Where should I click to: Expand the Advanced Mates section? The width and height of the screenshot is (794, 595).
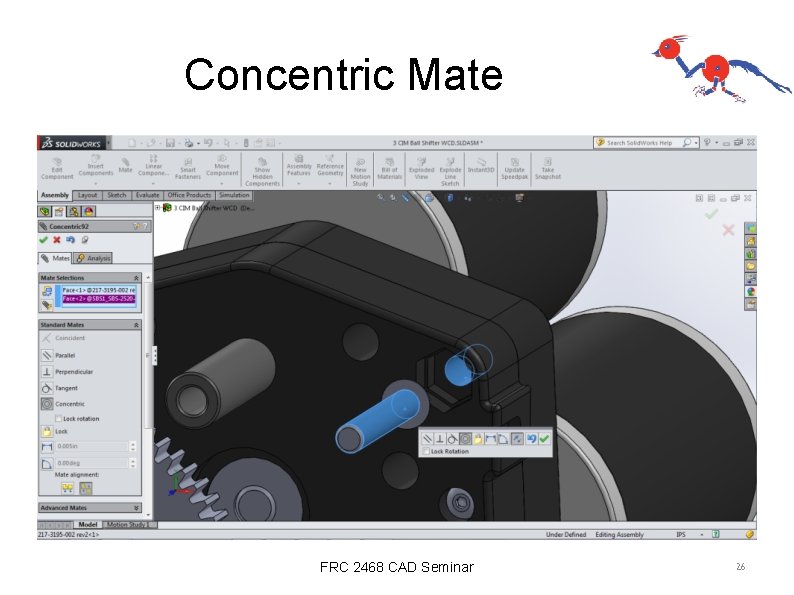(136, 507)
